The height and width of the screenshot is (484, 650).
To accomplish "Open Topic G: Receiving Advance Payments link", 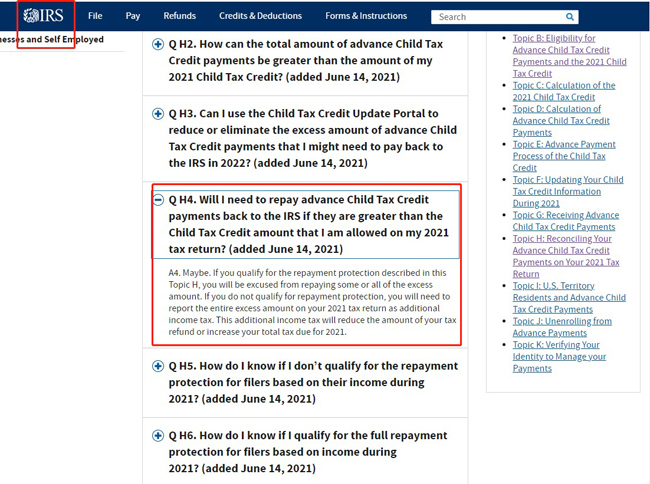I will (566, 221).
